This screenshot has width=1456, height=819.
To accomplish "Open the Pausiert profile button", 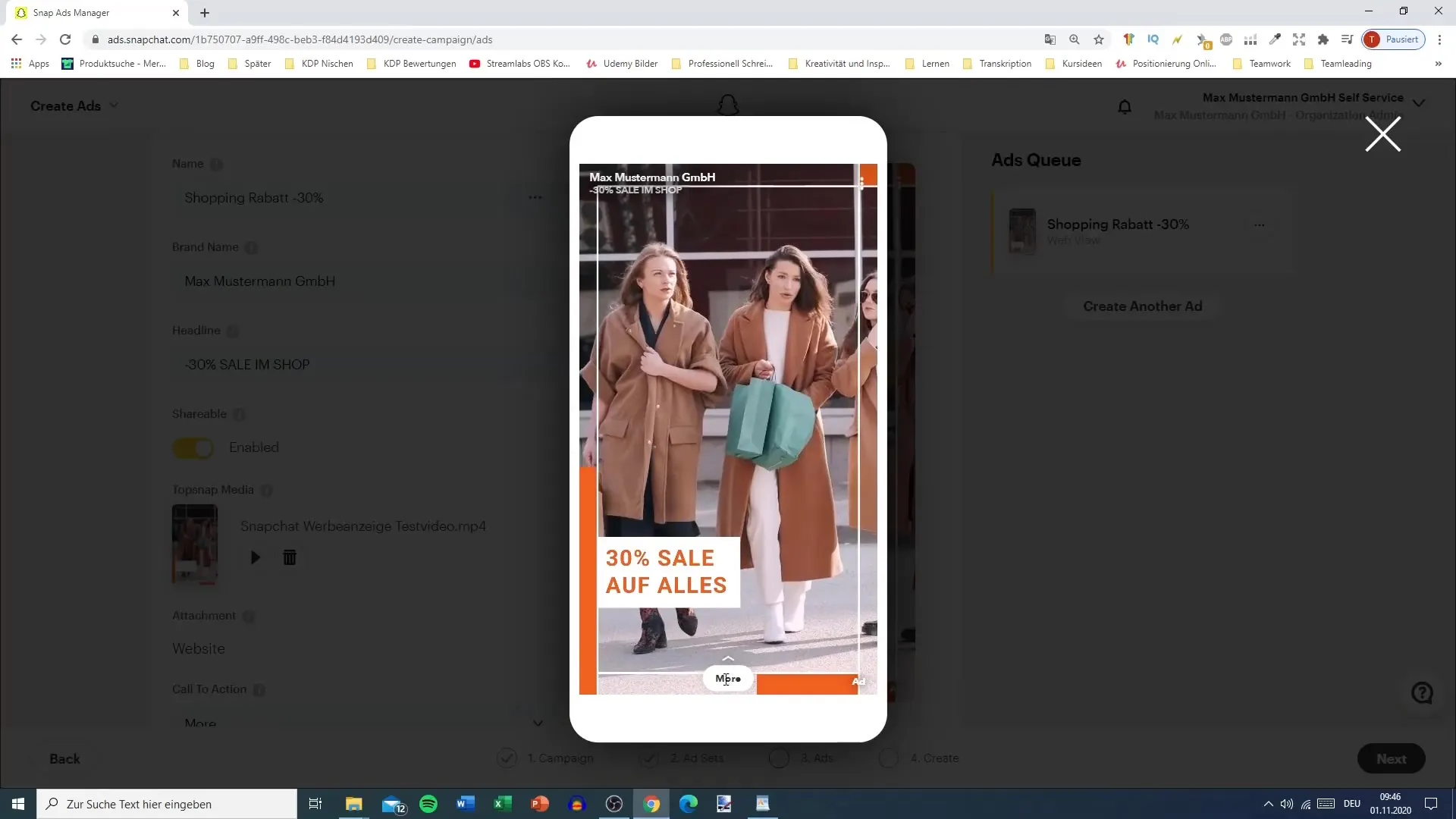I will point(1393,39).
